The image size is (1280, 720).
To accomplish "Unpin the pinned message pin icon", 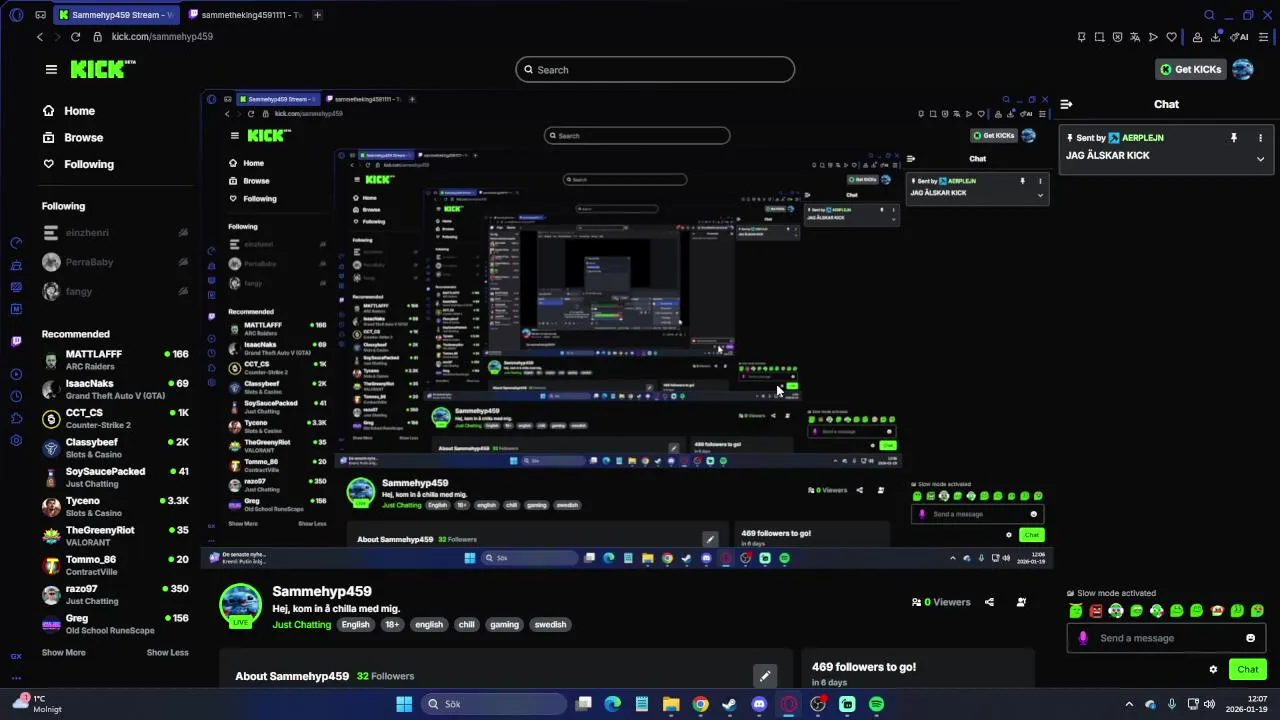I will point(1234,138).
